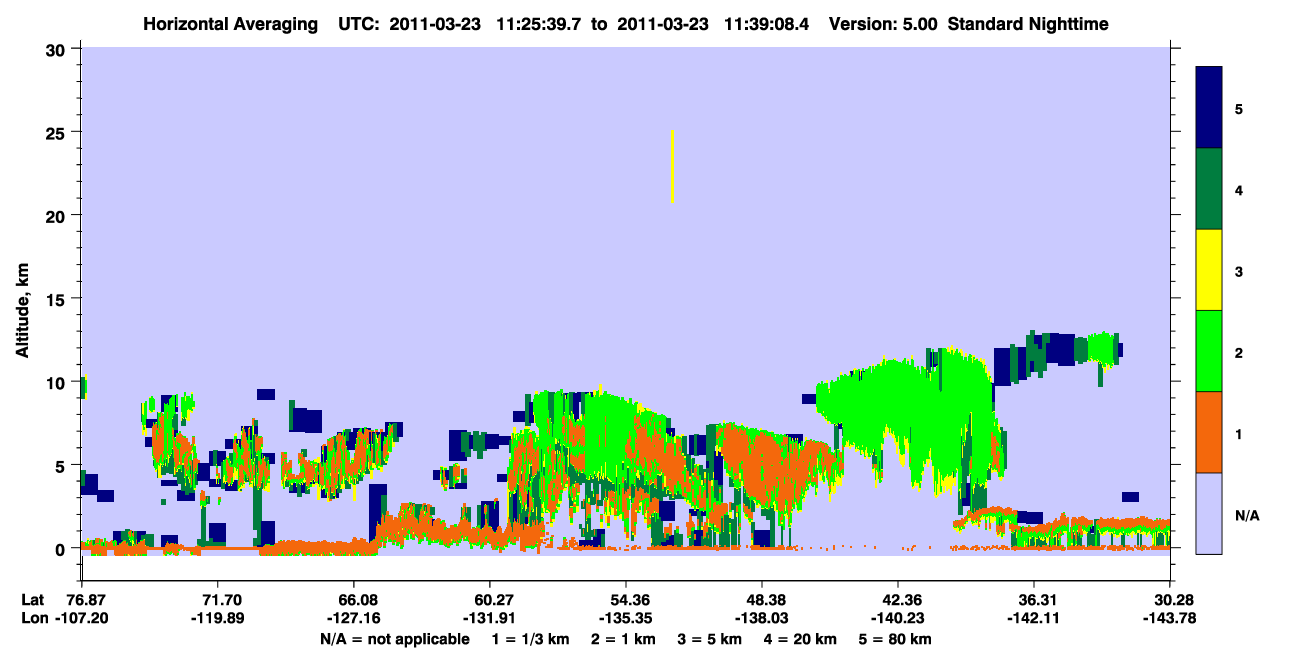Click the bright green color bar segment labeled 2
This screenshot has width=1300, height=667.
point(1209,351)
